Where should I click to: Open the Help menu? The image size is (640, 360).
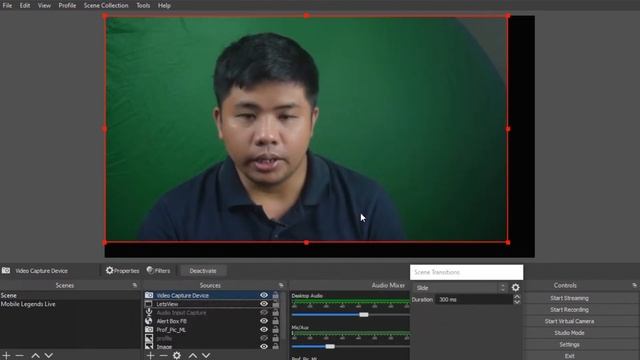point(164,5)
